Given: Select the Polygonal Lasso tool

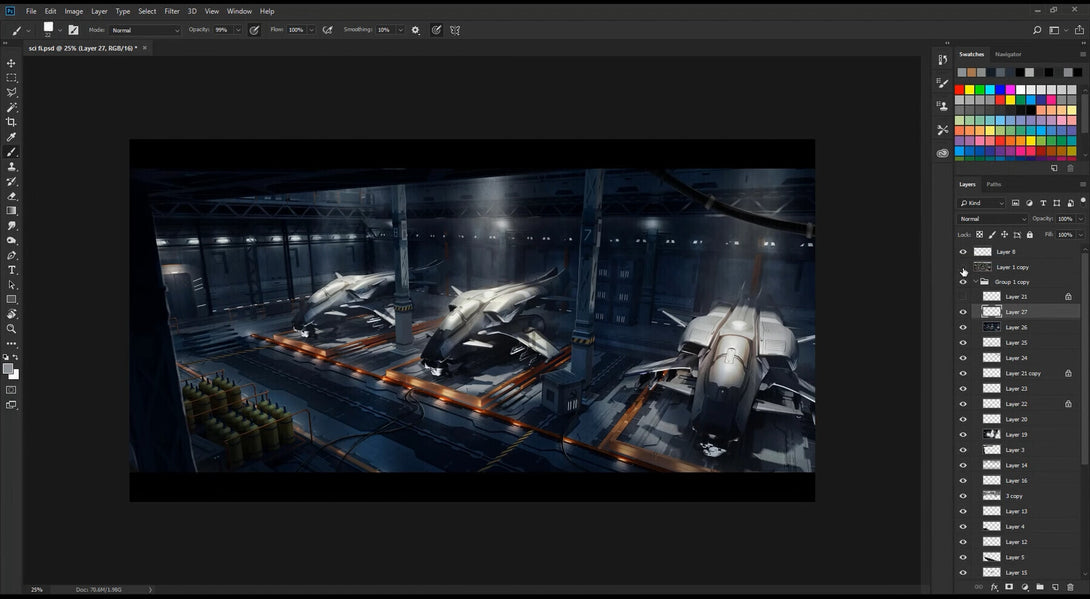Looking at the screenshot, I should 11,92.
